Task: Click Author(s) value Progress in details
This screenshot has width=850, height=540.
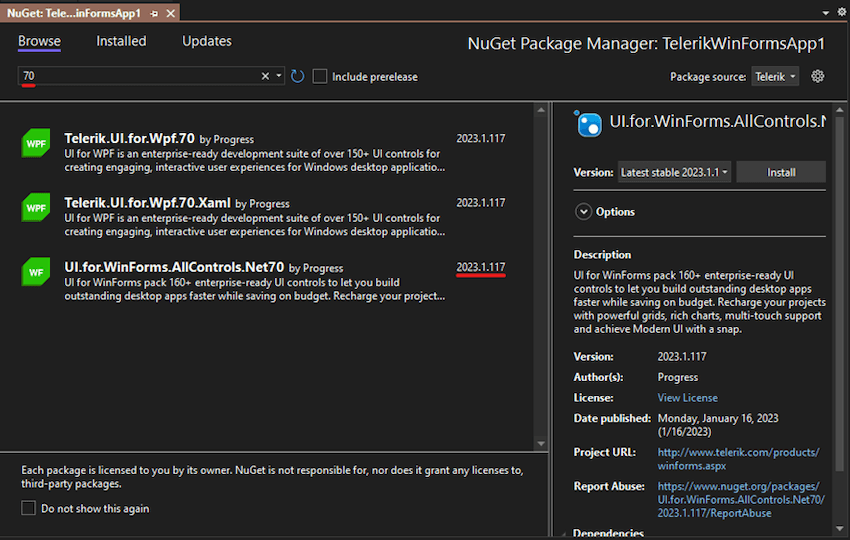Action: coord(678,377)
